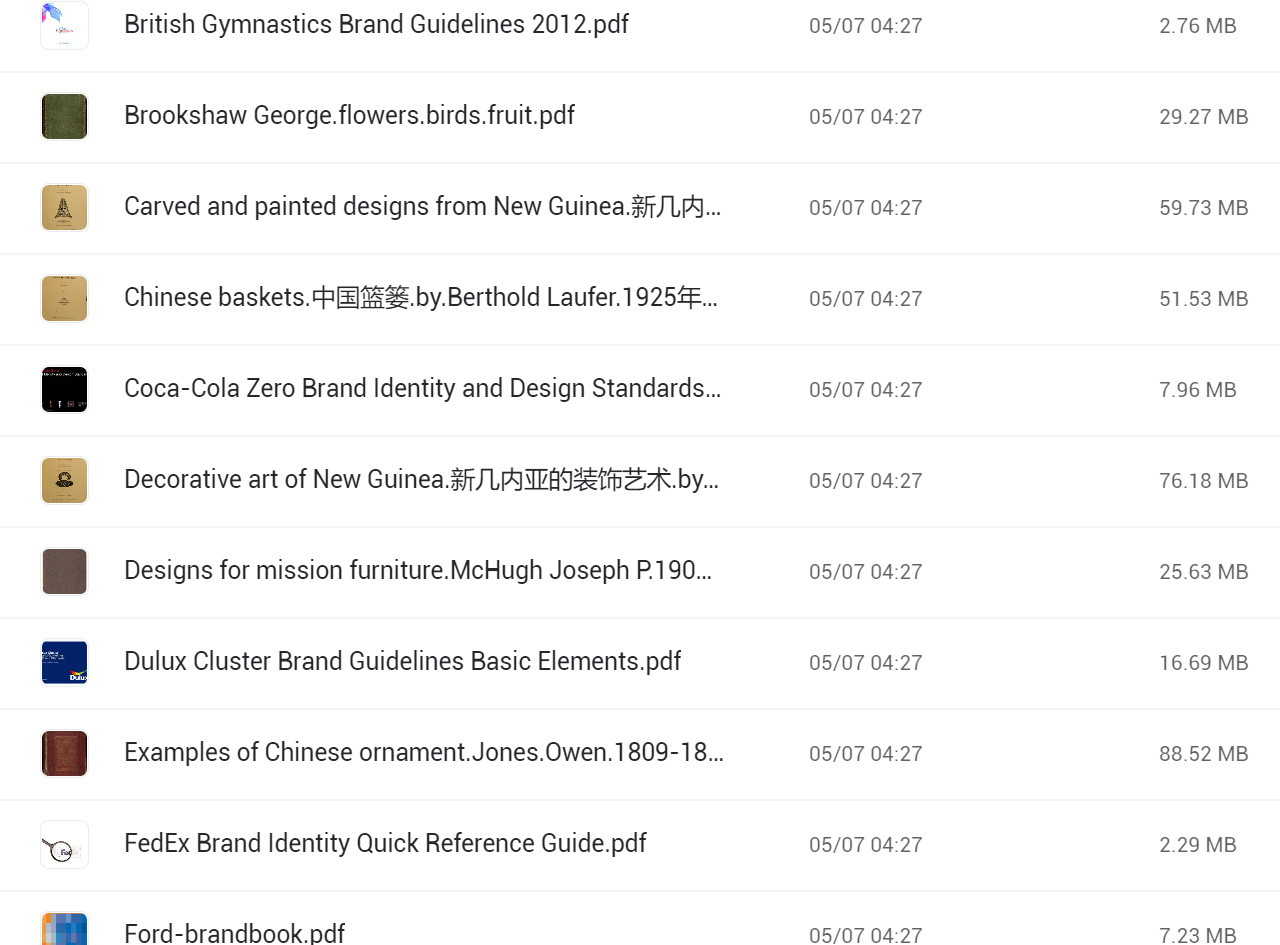Click the 2.29 MB size of FedEx guide
Screen dimensions: 1280x945
[x=1198, y=845]
